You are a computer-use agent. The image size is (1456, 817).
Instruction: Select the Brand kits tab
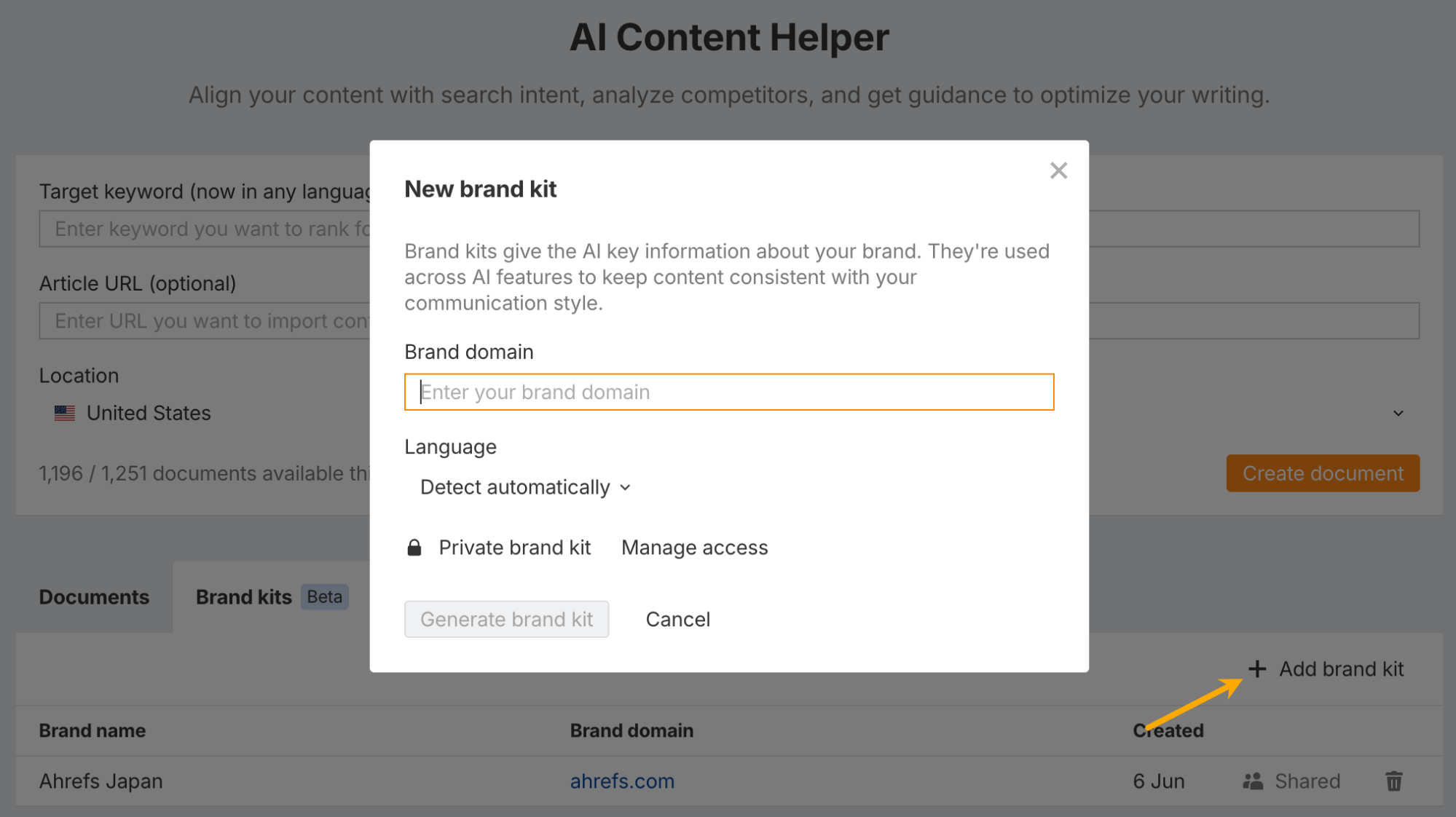point(245,597)
